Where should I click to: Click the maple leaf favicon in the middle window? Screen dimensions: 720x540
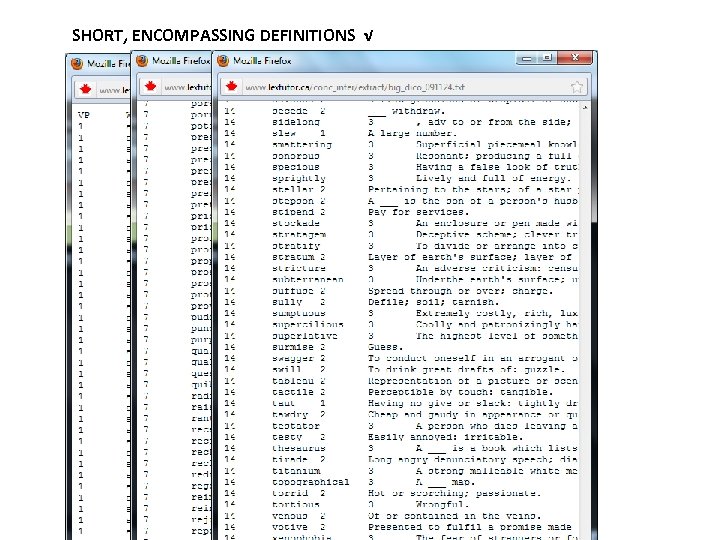[151, 86]
